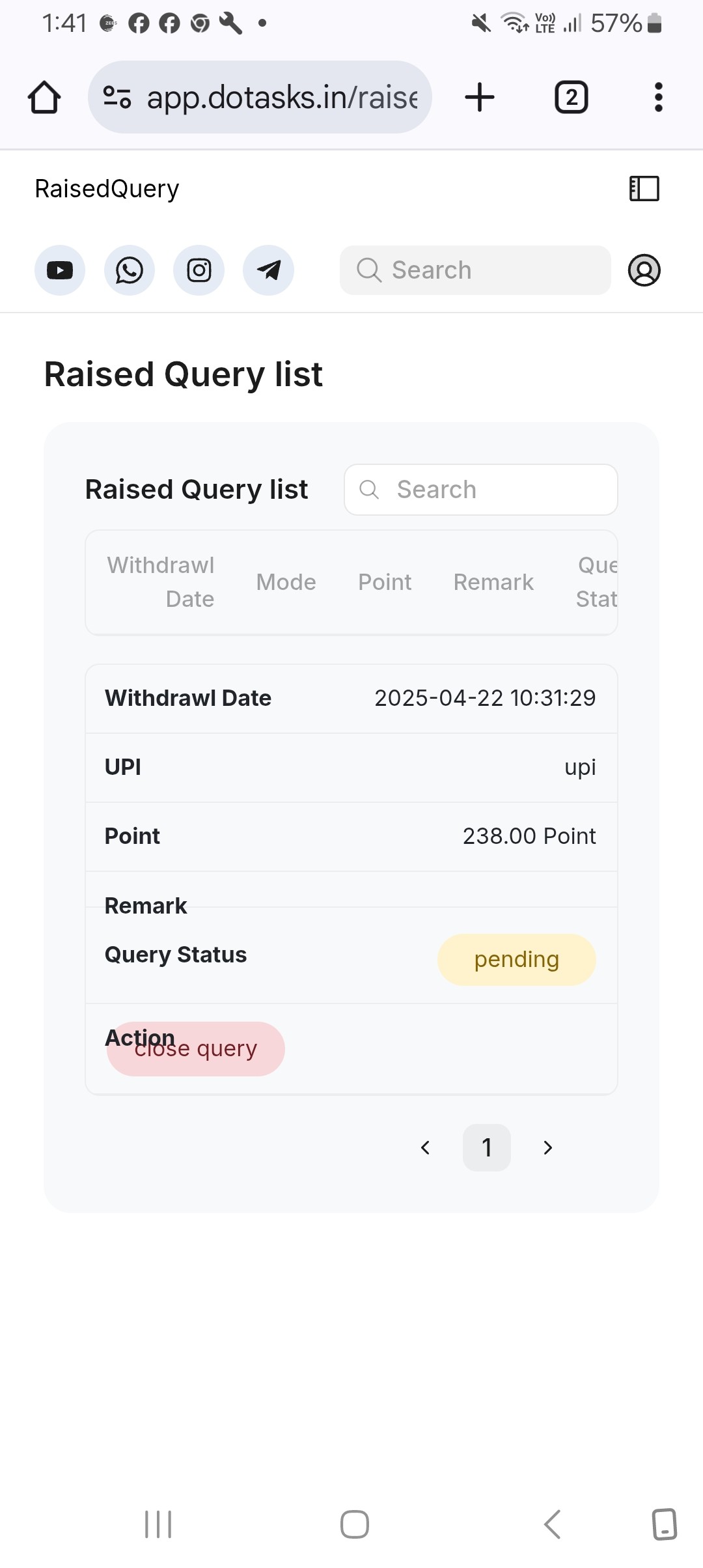Open the Telegram channel icon
Image resolution: width=703 pixels, height=1568 pixels.
(x=268, y=270)
